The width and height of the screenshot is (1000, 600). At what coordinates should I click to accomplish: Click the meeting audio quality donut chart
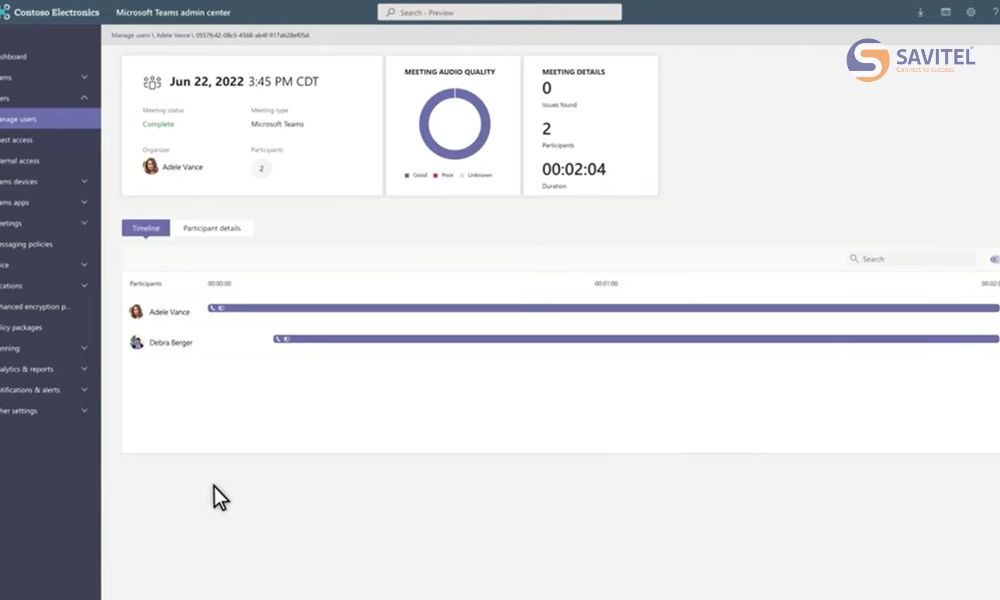(x=455, y=124)
